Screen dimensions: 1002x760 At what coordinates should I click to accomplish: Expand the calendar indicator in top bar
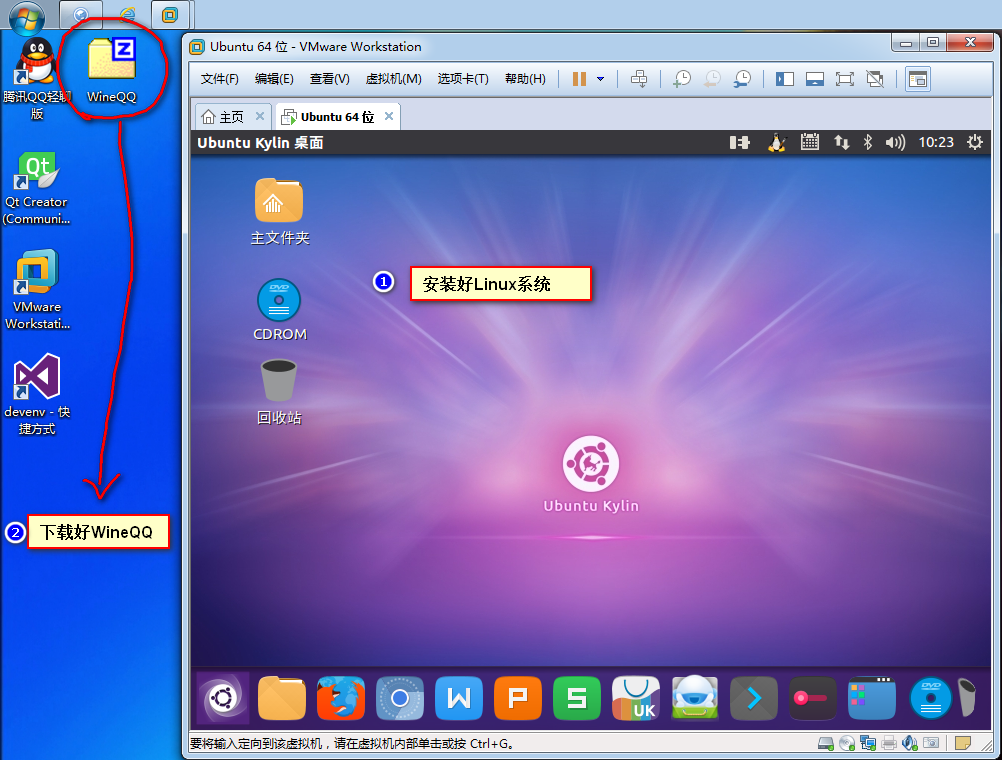[808, 143]
